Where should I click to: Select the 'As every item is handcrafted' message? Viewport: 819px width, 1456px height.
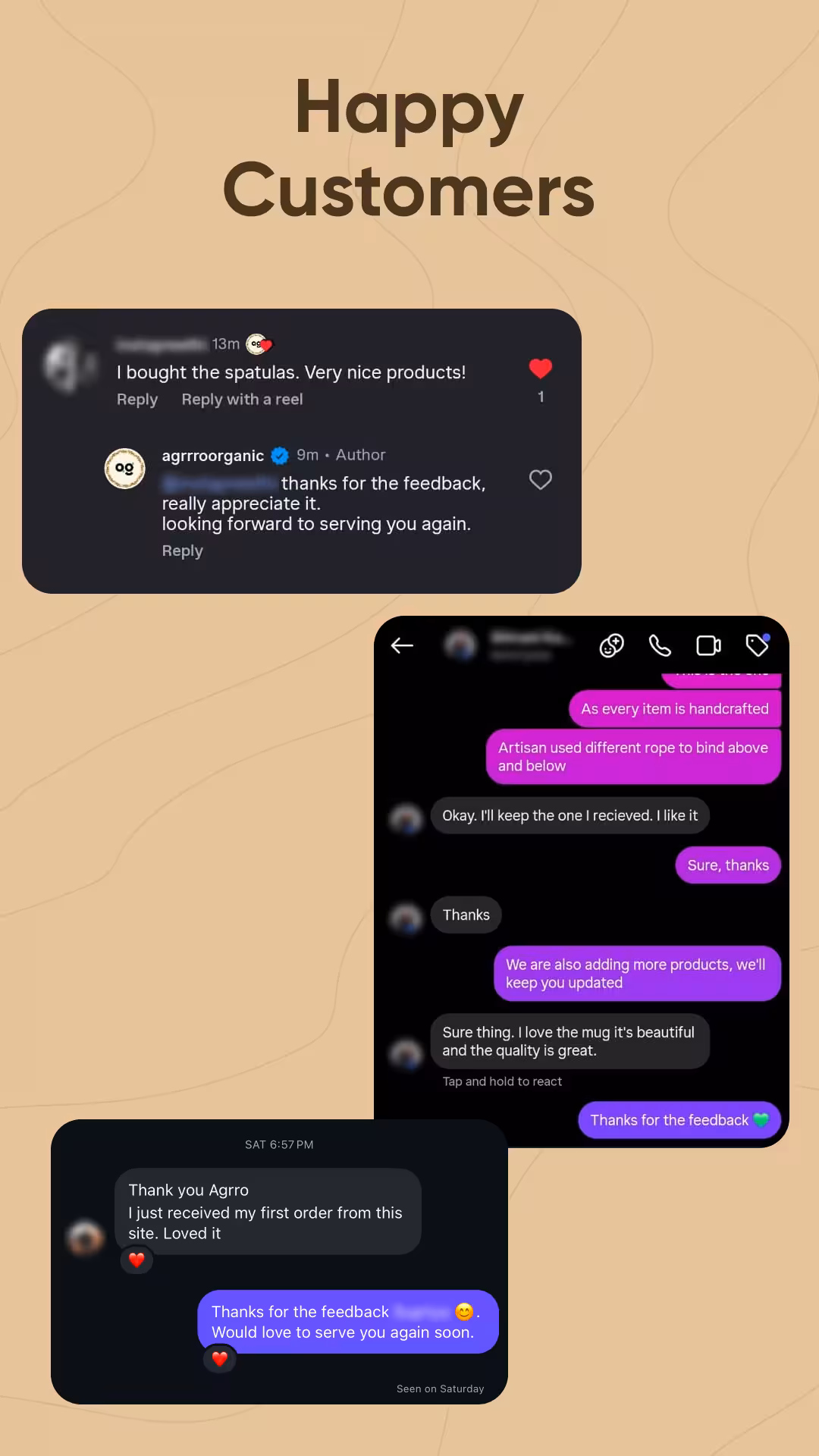click(675, 709)
